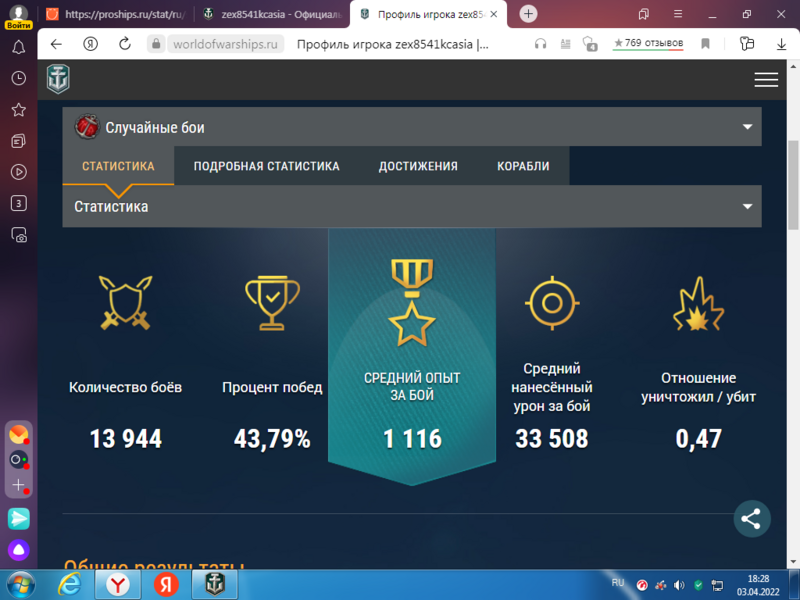800x600 pixels.
Task: Click the share button icon
Action: (752, 519)
